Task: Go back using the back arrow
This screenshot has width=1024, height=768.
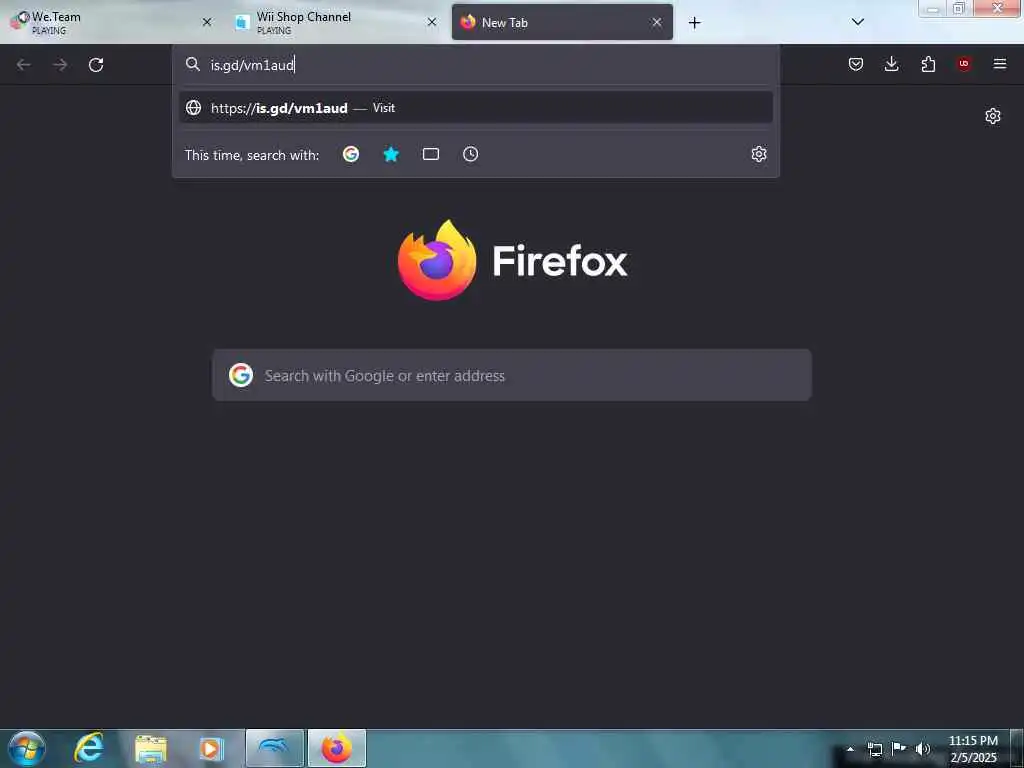Action: click(x=24, y=65)
